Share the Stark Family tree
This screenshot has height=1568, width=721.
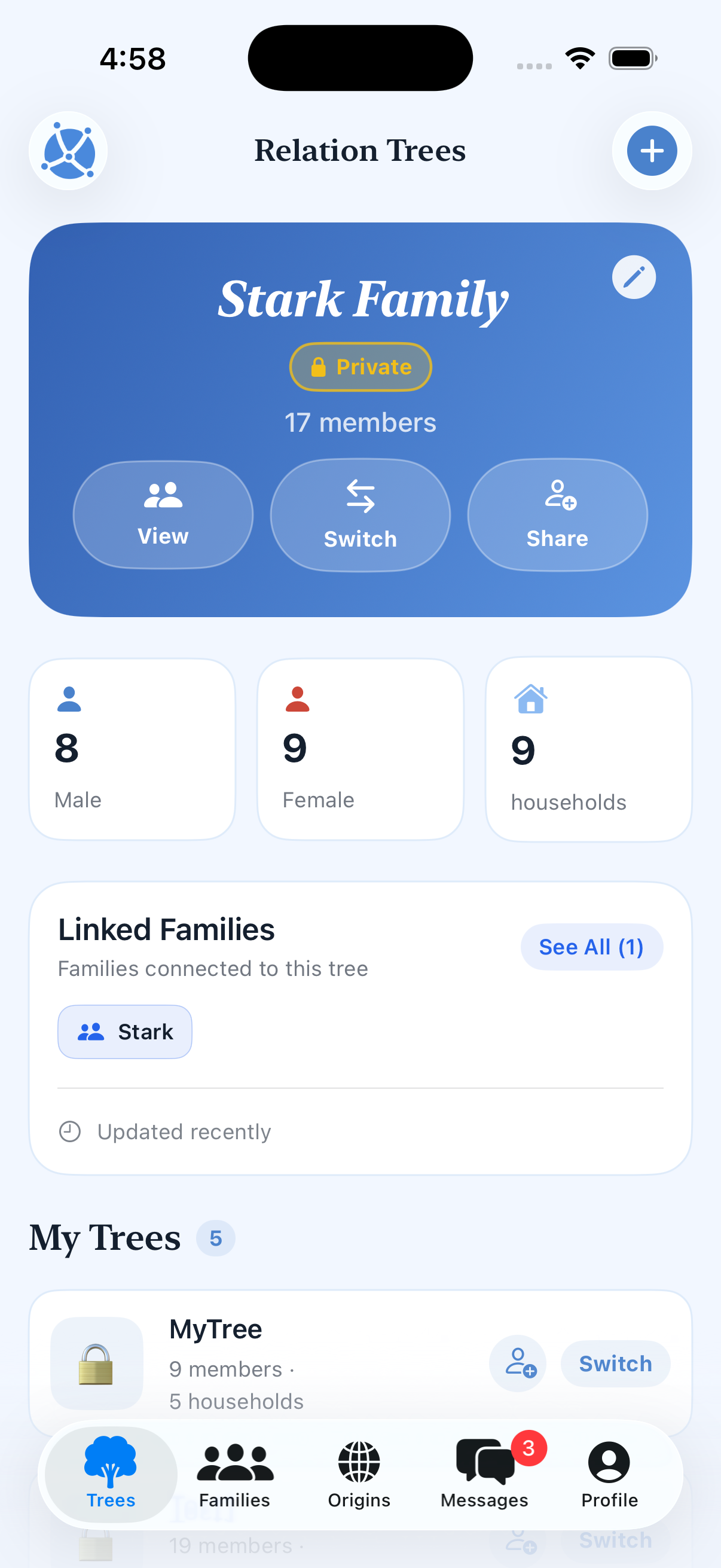[557, 514]
